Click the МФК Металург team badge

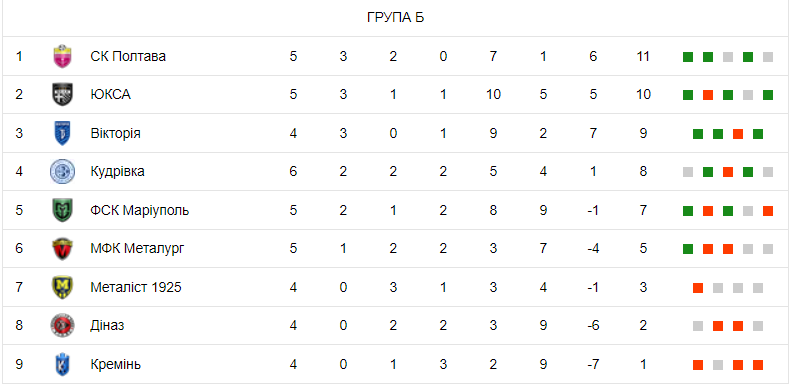(63, 249)
